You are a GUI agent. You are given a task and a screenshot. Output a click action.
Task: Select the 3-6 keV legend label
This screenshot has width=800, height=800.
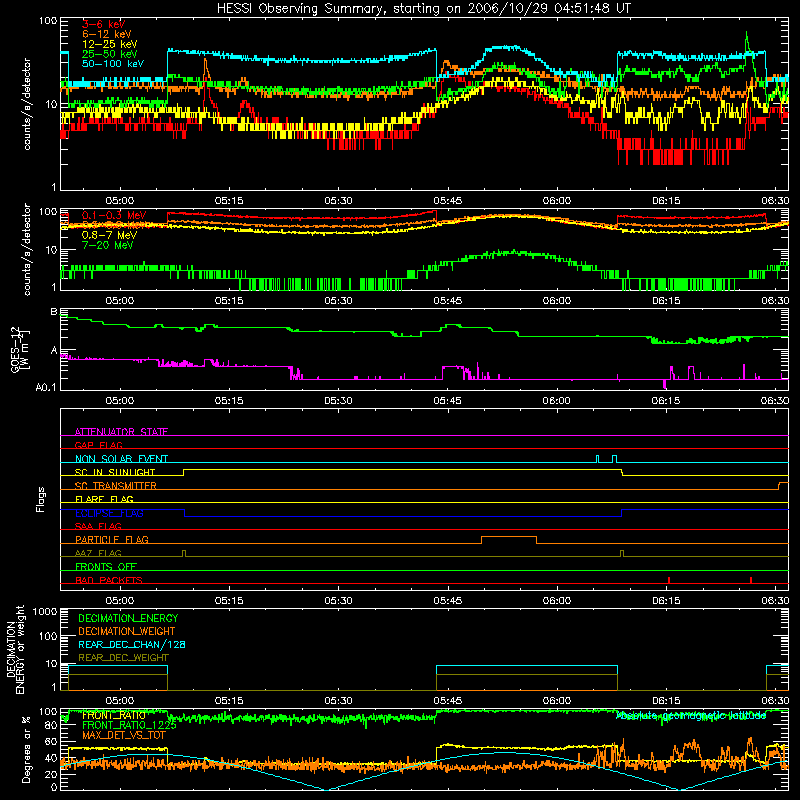click(x=103, y=24)
